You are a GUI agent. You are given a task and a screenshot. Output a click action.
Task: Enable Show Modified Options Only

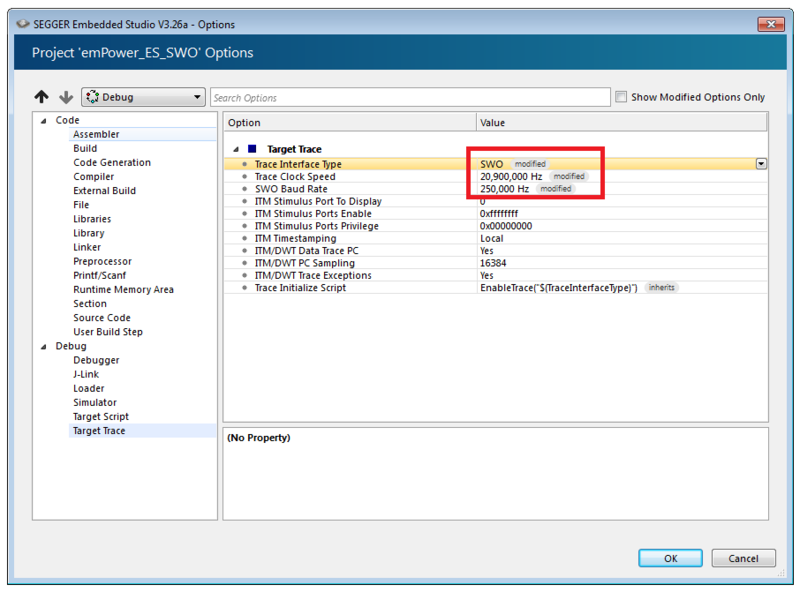tap(621, 96)
